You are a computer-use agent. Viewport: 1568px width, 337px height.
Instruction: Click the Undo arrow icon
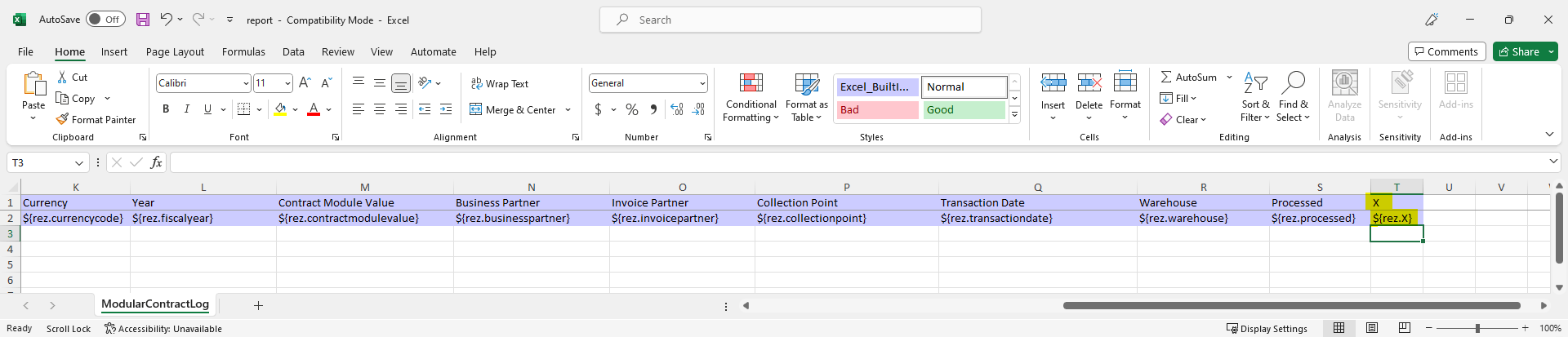click(166, 20)
